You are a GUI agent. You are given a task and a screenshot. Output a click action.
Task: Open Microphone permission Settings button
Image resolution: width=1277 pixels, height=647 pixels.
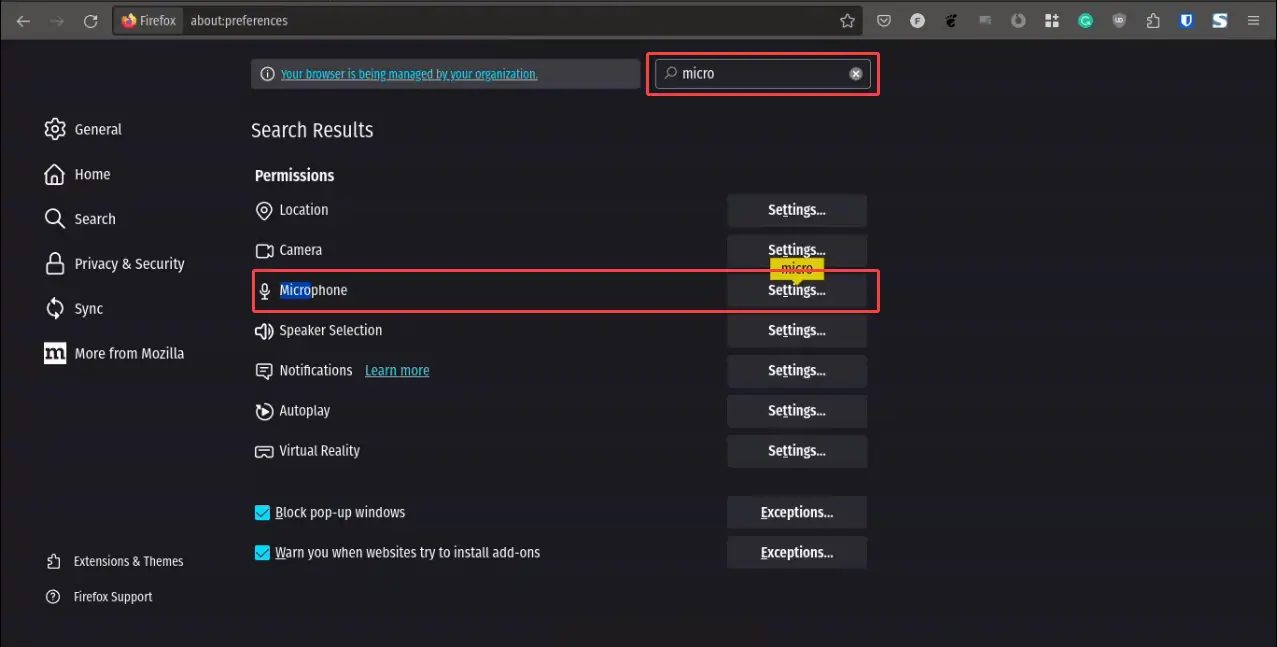[796, 291]
